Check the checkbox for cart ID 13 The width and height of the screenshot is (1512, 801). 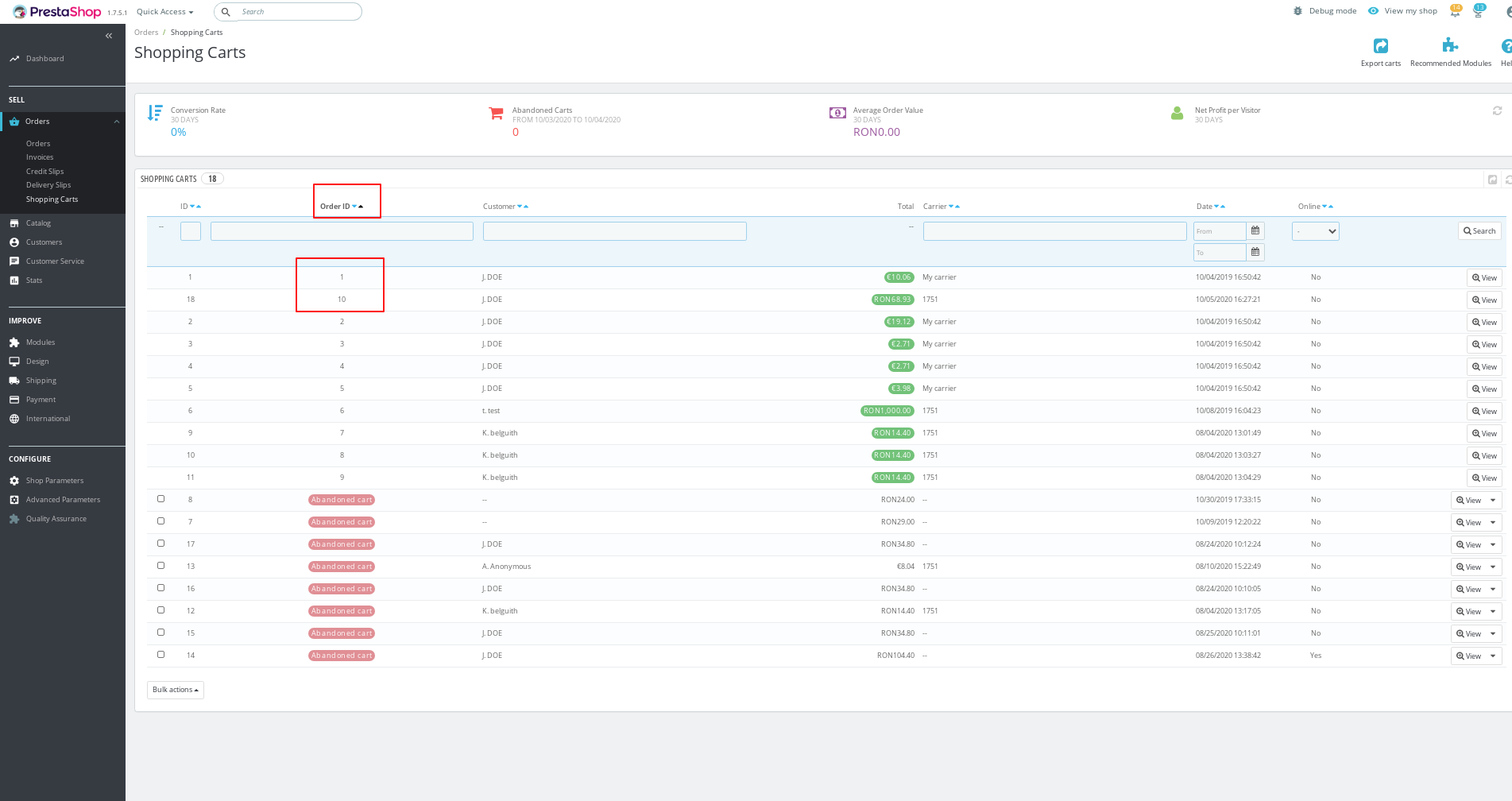(160, 566)
